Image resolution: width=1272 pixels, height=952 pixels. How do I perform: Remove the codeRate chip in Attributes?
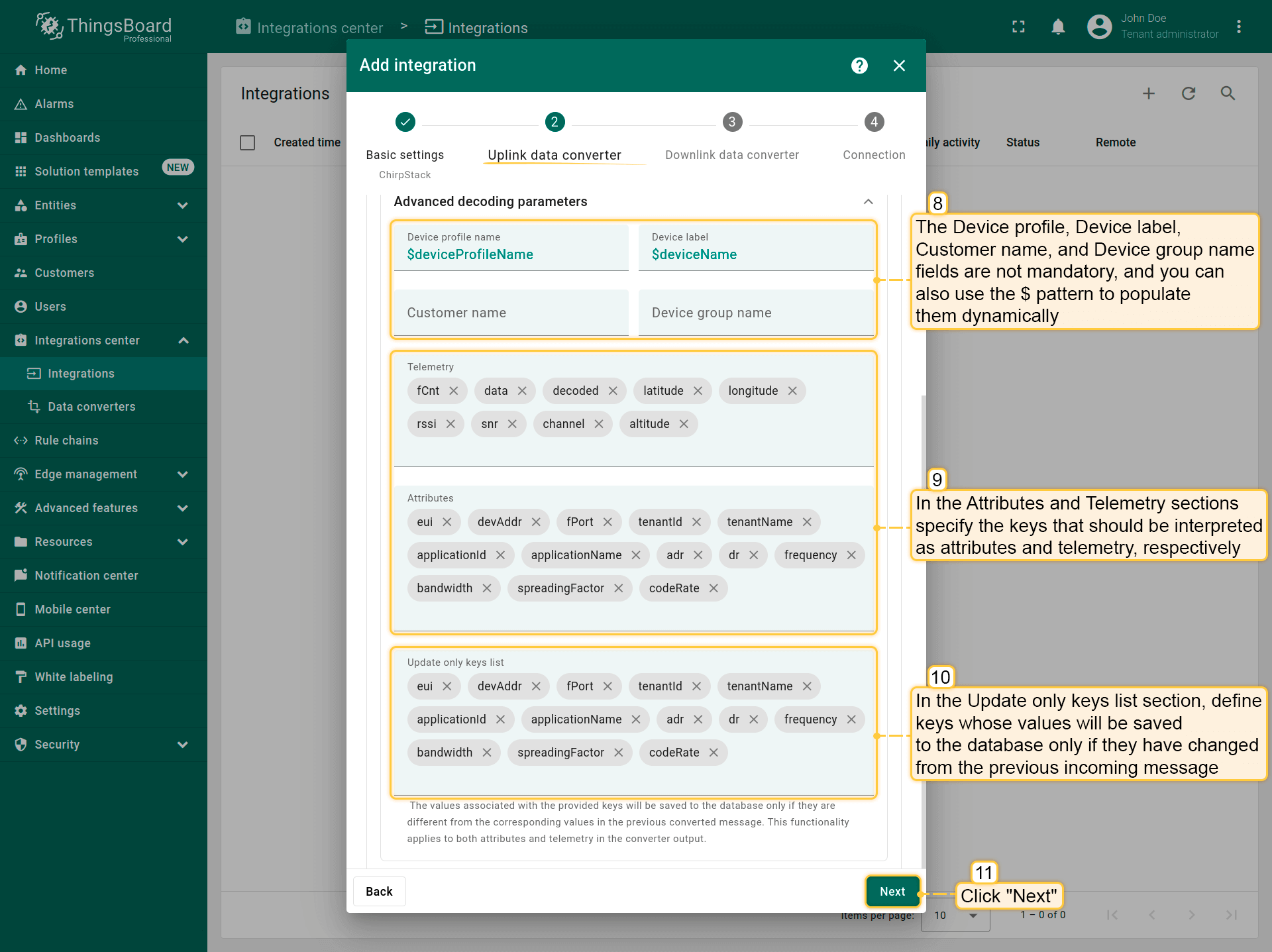click(x=714, y=588)
